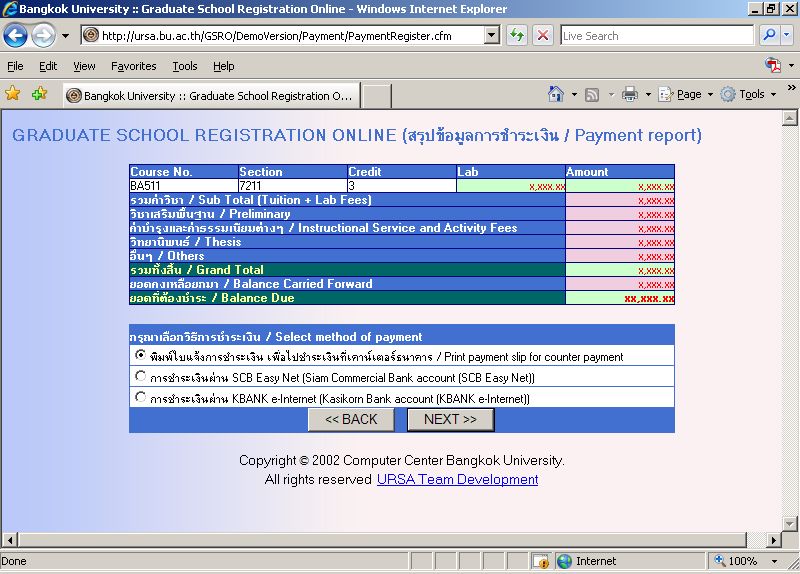Click the Grand Total row label
This screenshot has width=800, height=574.
tap(197, 270)
